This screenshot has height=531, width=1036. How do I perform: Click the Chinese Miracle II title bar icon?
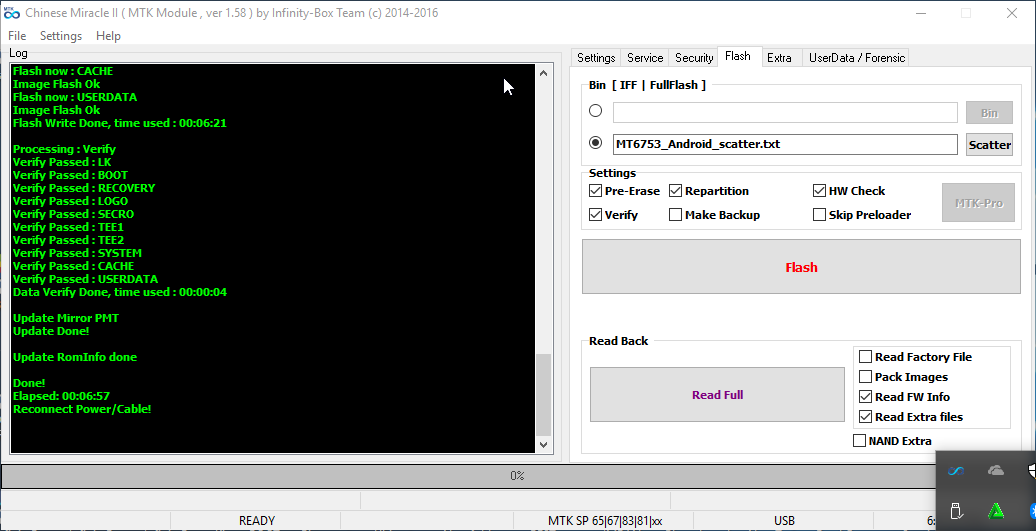tap(12, 13)
